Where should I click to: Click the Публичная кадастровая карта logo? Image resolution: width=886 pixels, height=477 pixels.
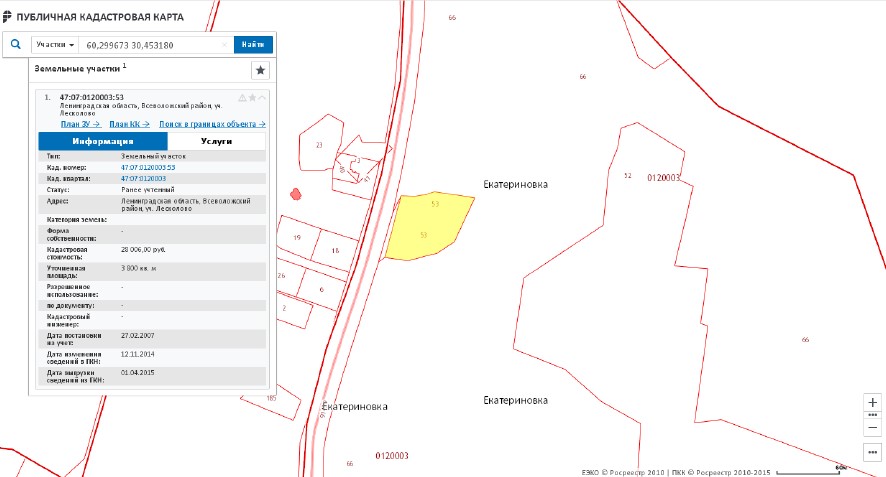point(93,17)
